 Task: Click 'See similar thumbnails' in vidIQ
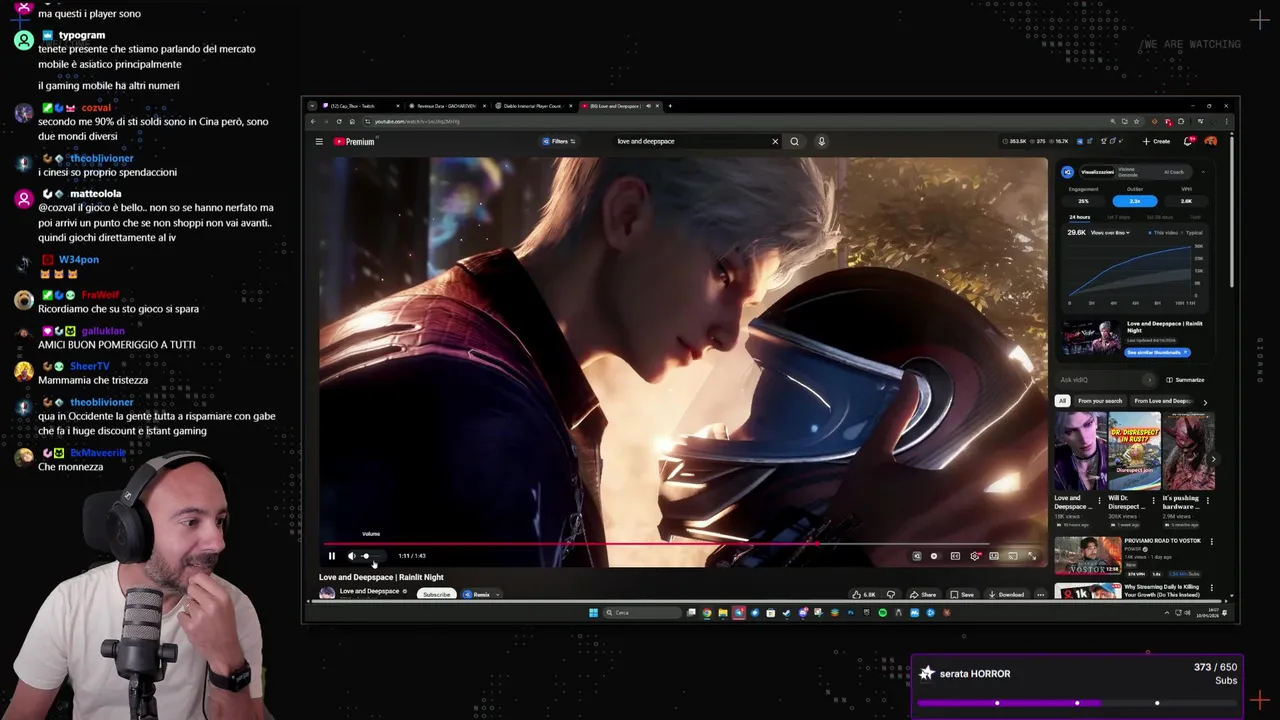coord(1158,352)
